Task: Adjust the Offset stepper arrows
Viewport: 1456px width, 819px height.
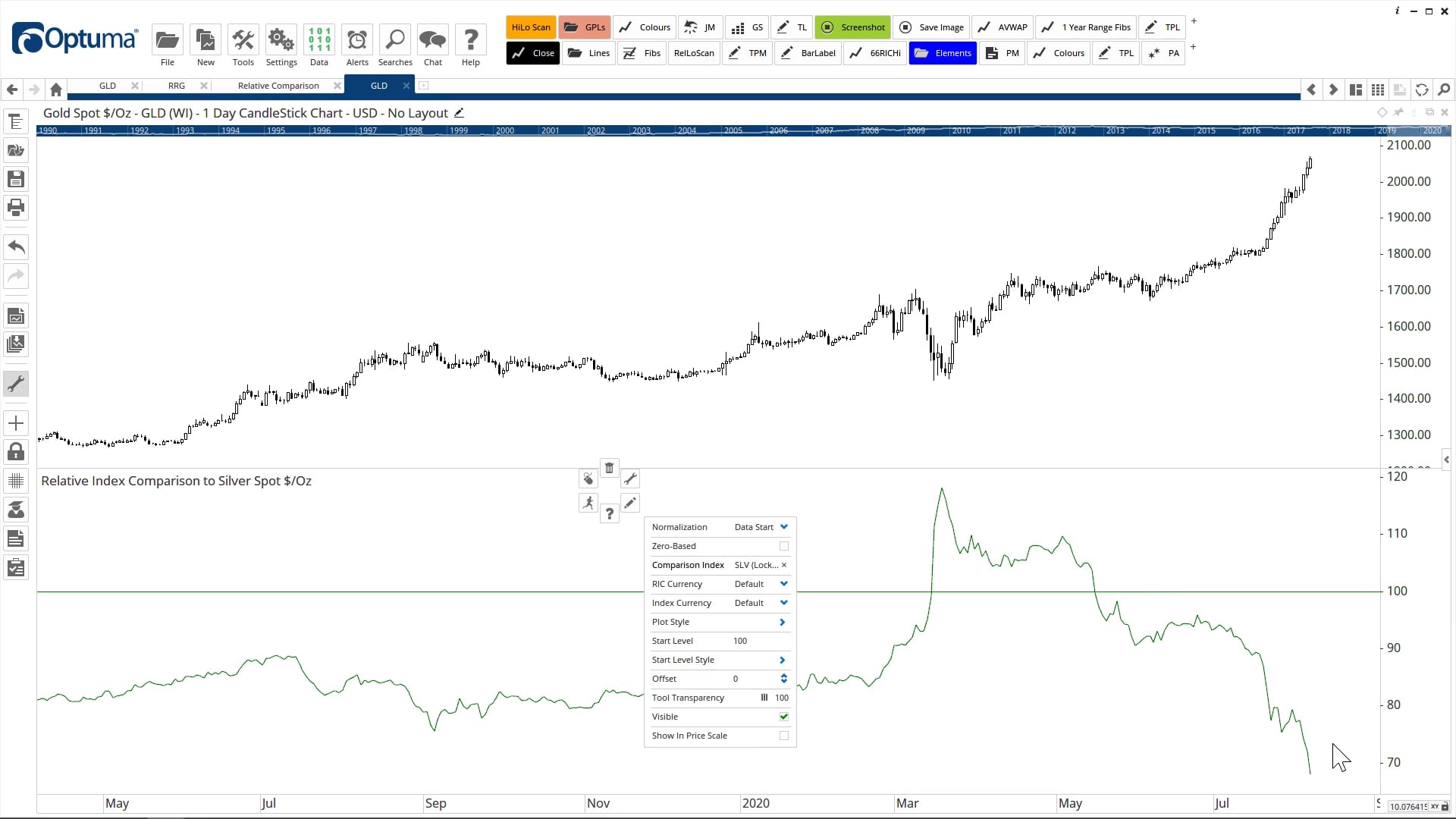Action: 783,679
